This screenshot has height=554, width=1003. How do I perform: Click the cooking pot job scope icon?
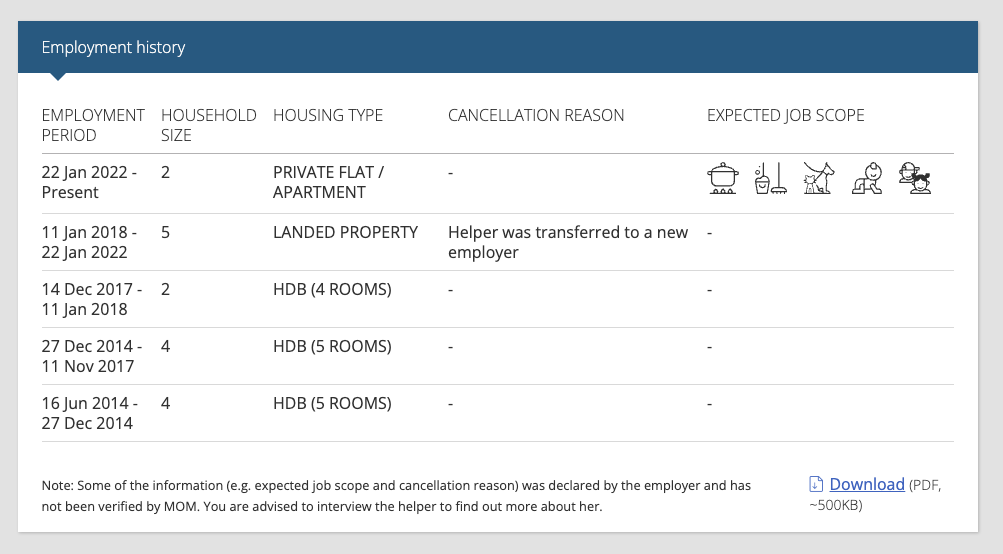point(723,178)
